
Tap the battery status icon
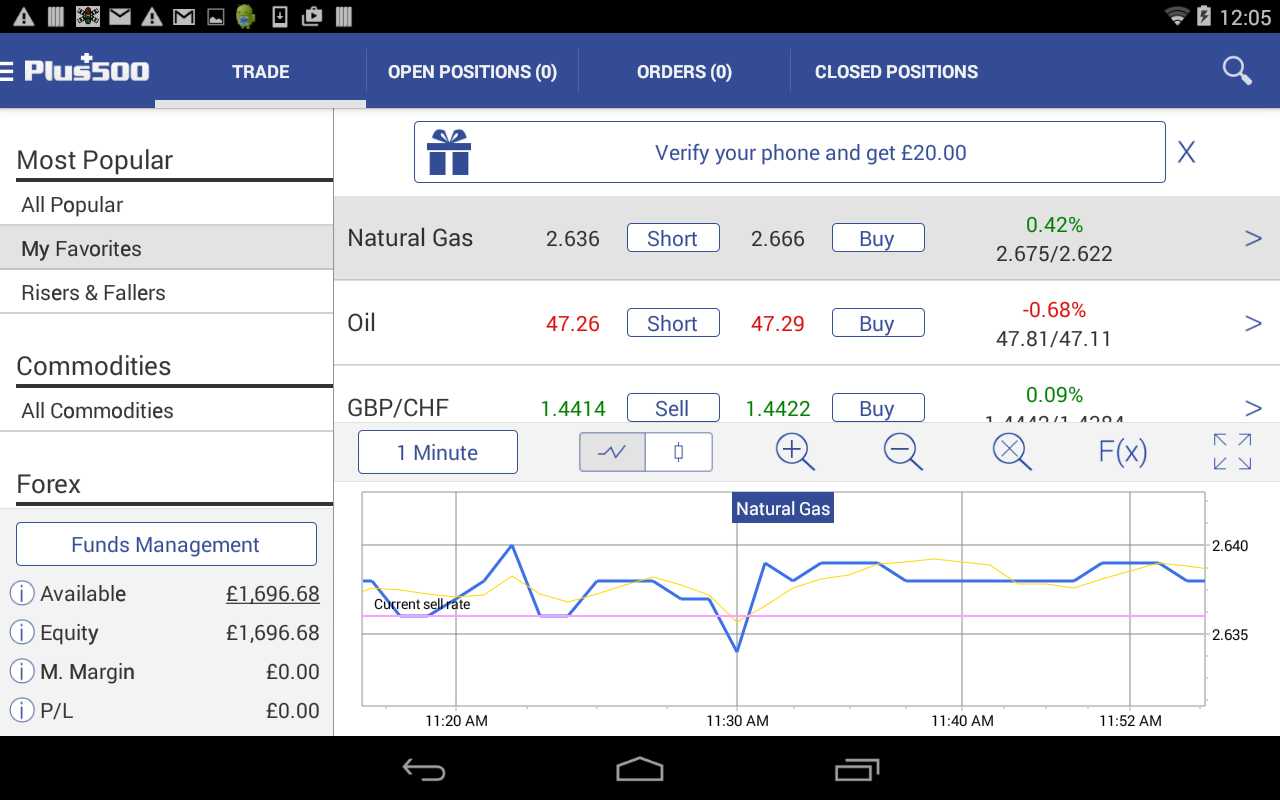click(x=1204, y=16)
